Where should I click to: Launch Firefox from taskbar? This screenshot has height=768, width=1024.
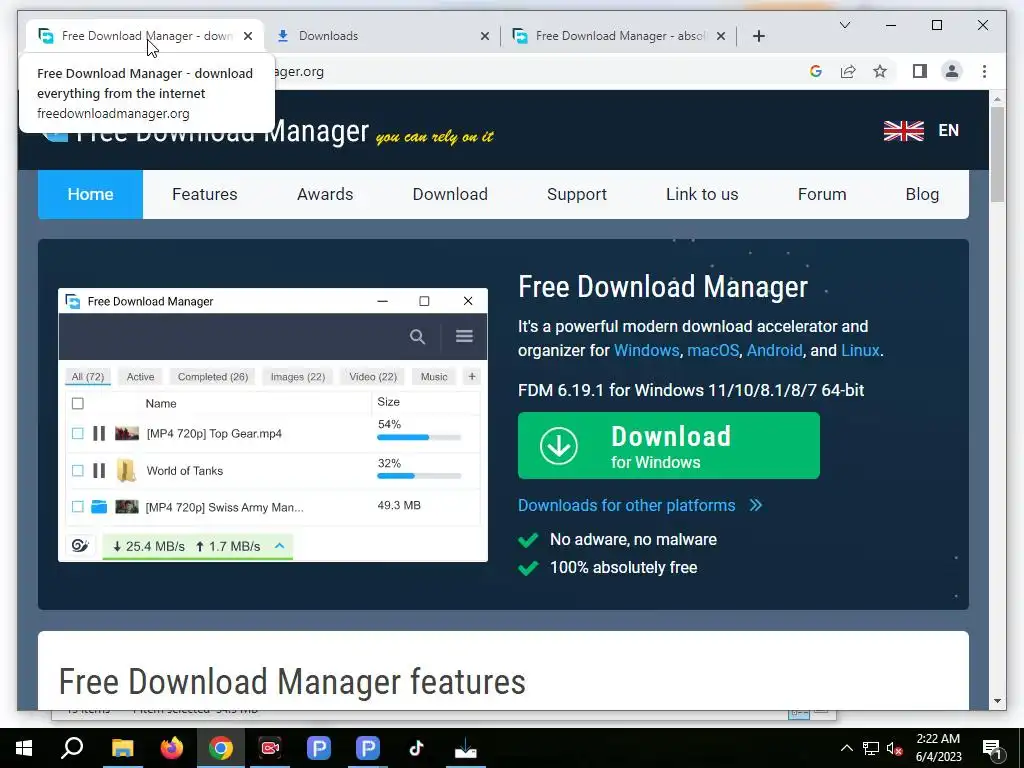pyautogui.click(x=172, y=748)
